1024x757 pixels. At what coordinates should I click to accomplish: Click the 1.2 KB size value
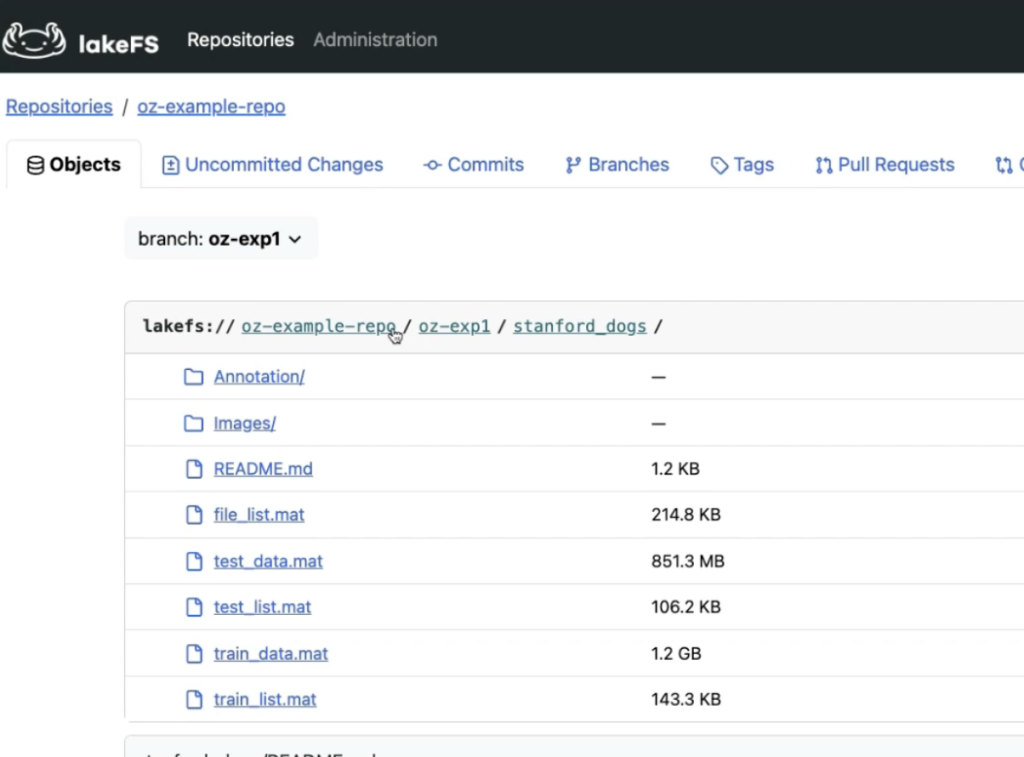click(x=675, y=469)
